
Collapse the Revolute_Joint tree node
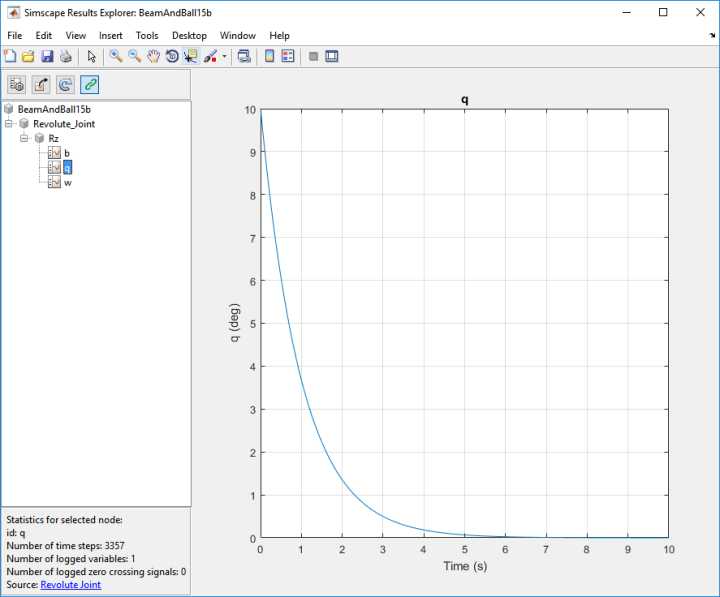pyautogui.click(x=9, y=124)
